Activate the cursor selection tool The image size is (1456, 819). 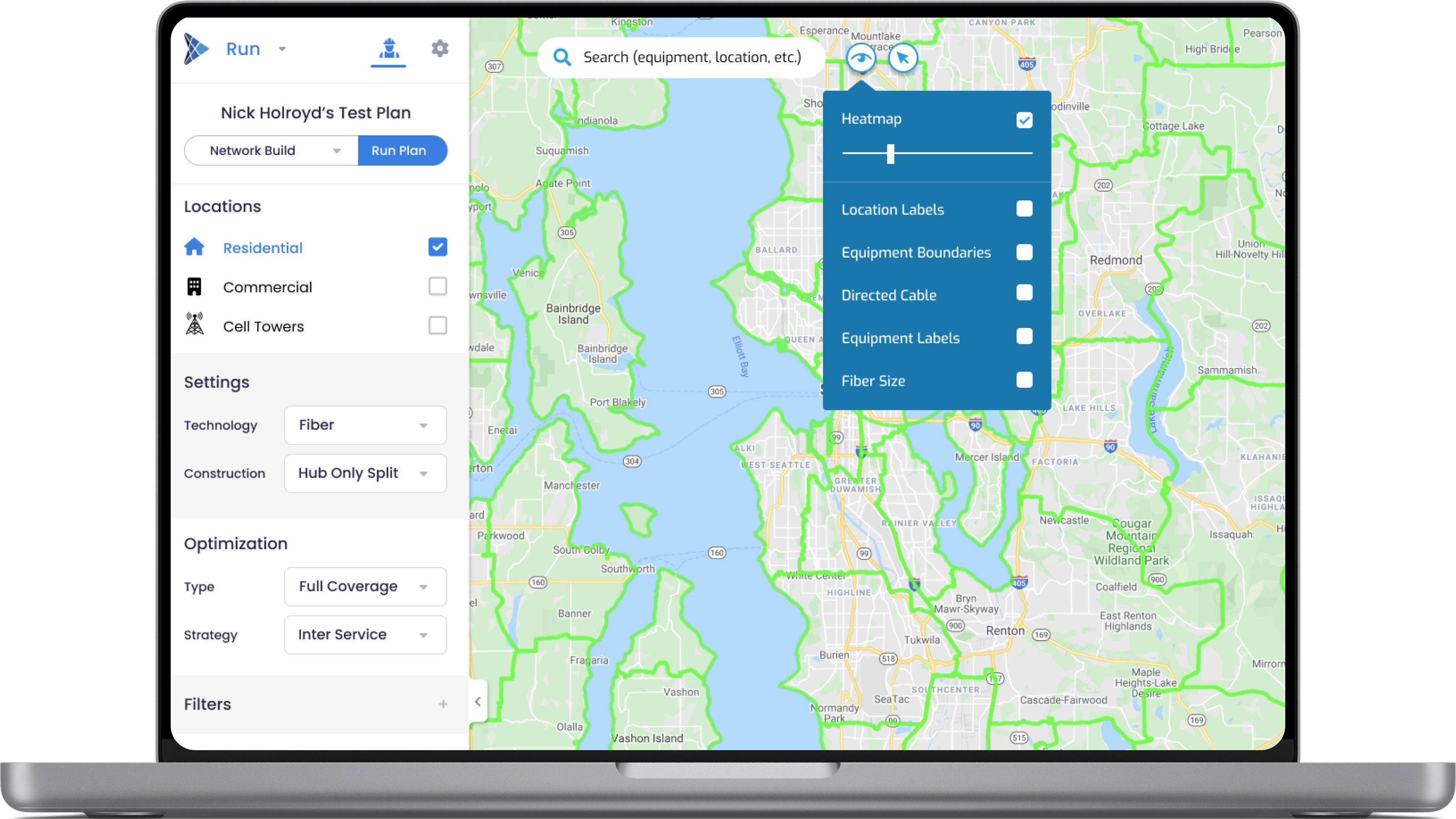[x=903, y=58]
